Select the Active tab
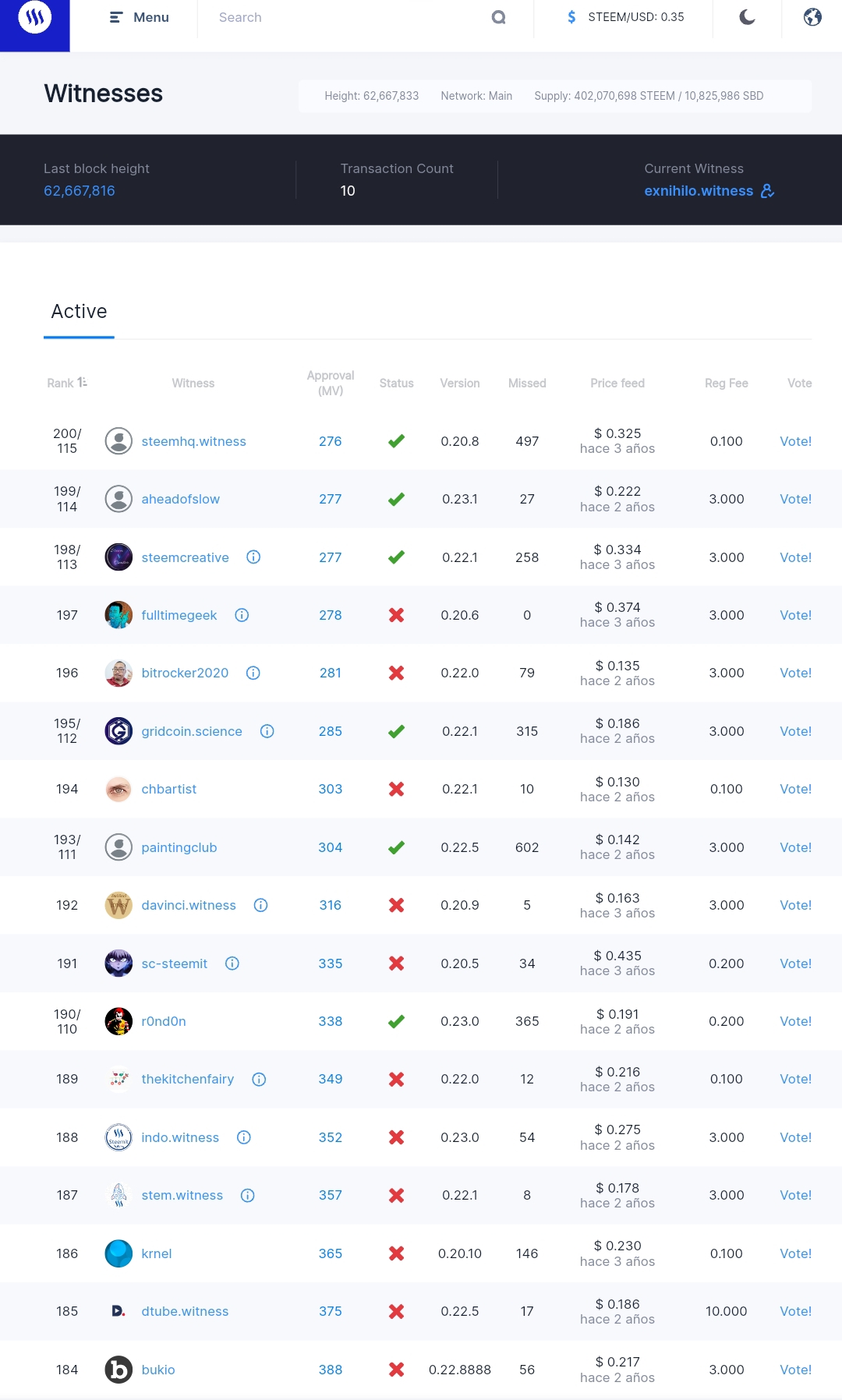Screen dimensions: 842x1400 (x=79, y=312)
